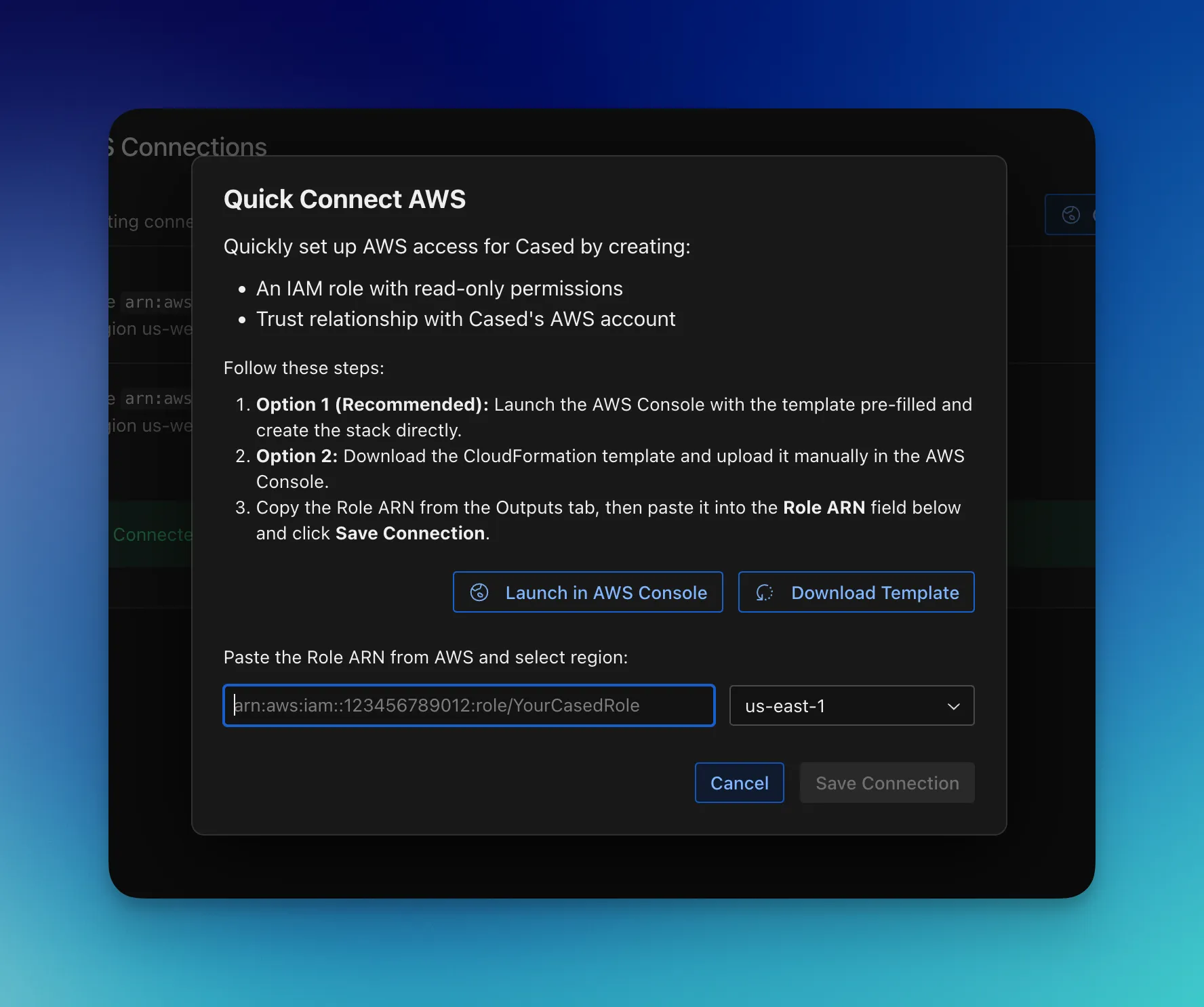Click the 'Follow these steps:' text
This screenshot has height=1007, width=1204.
(304, 368)
